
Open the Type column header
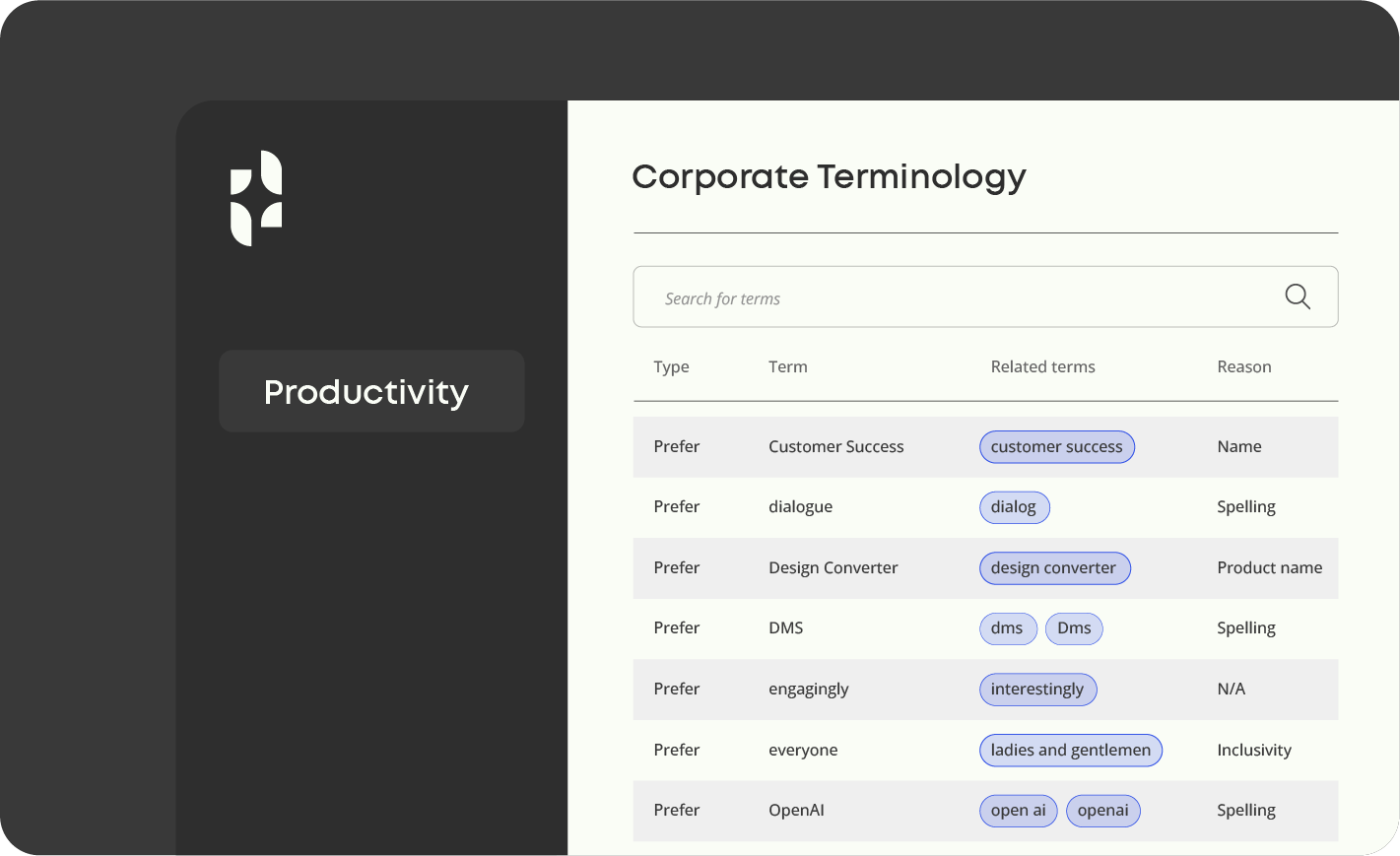tap(671, 366)
